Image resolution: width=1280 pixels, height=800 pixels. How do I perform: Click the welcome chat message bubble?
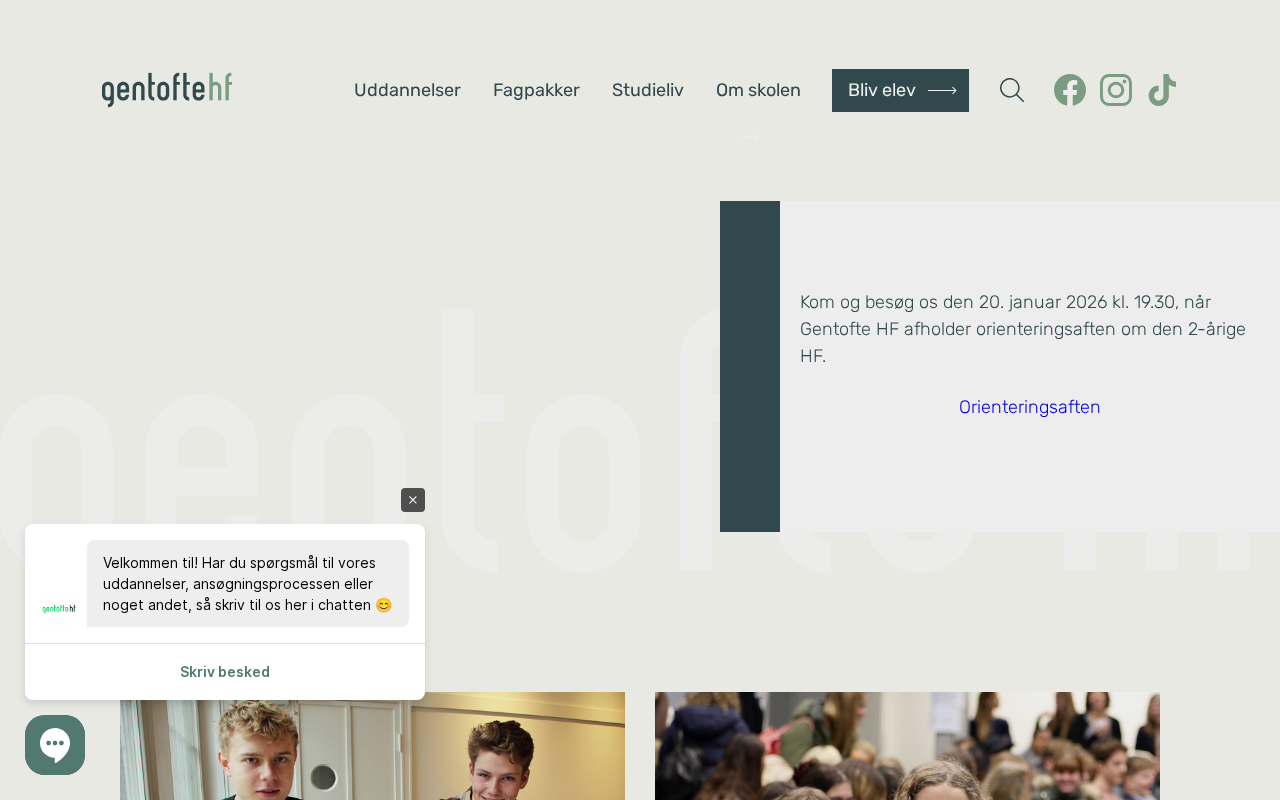tap(248, 584)
